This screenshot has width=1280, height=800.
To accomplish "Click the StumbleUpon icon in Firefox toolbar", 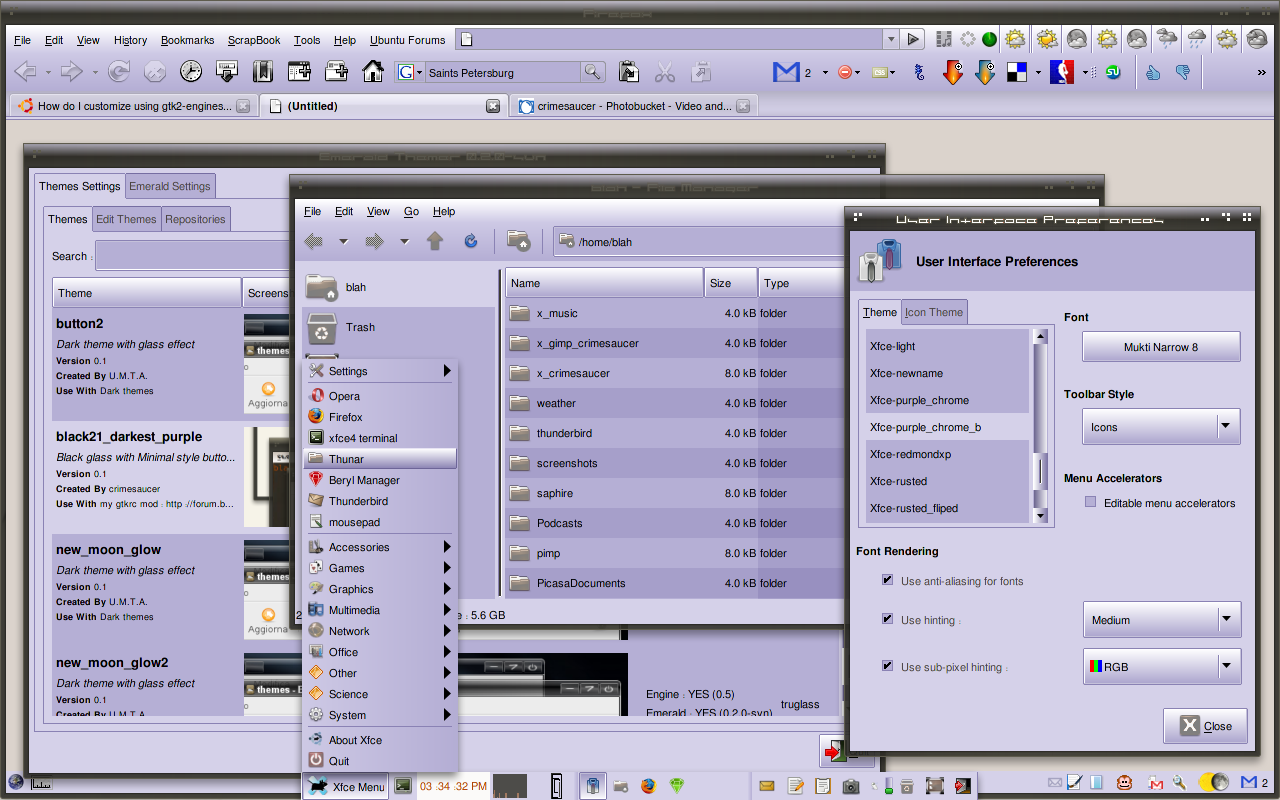I will [x=1113, y=72].
